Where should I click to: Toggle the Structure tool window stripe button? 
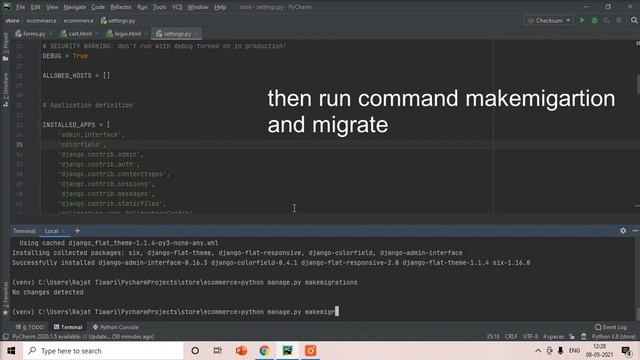click(5, 90)
